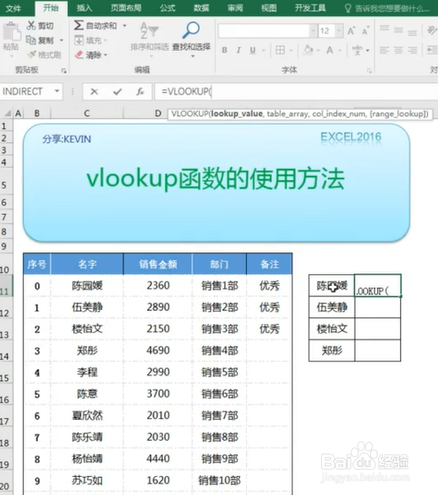Switch to the Developer tab
The image size is (438, 495).
tap(310, 8)
